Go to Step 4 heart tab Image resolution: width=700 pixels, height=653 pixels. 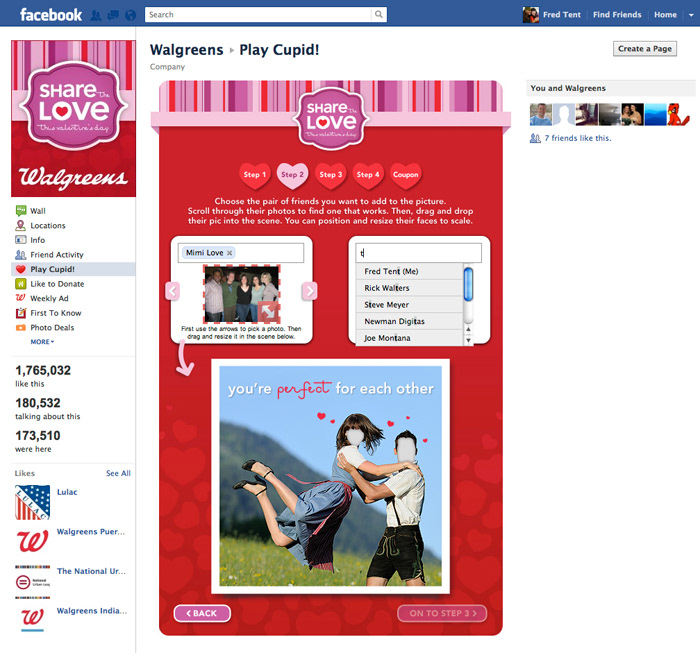tap(368, 175)
